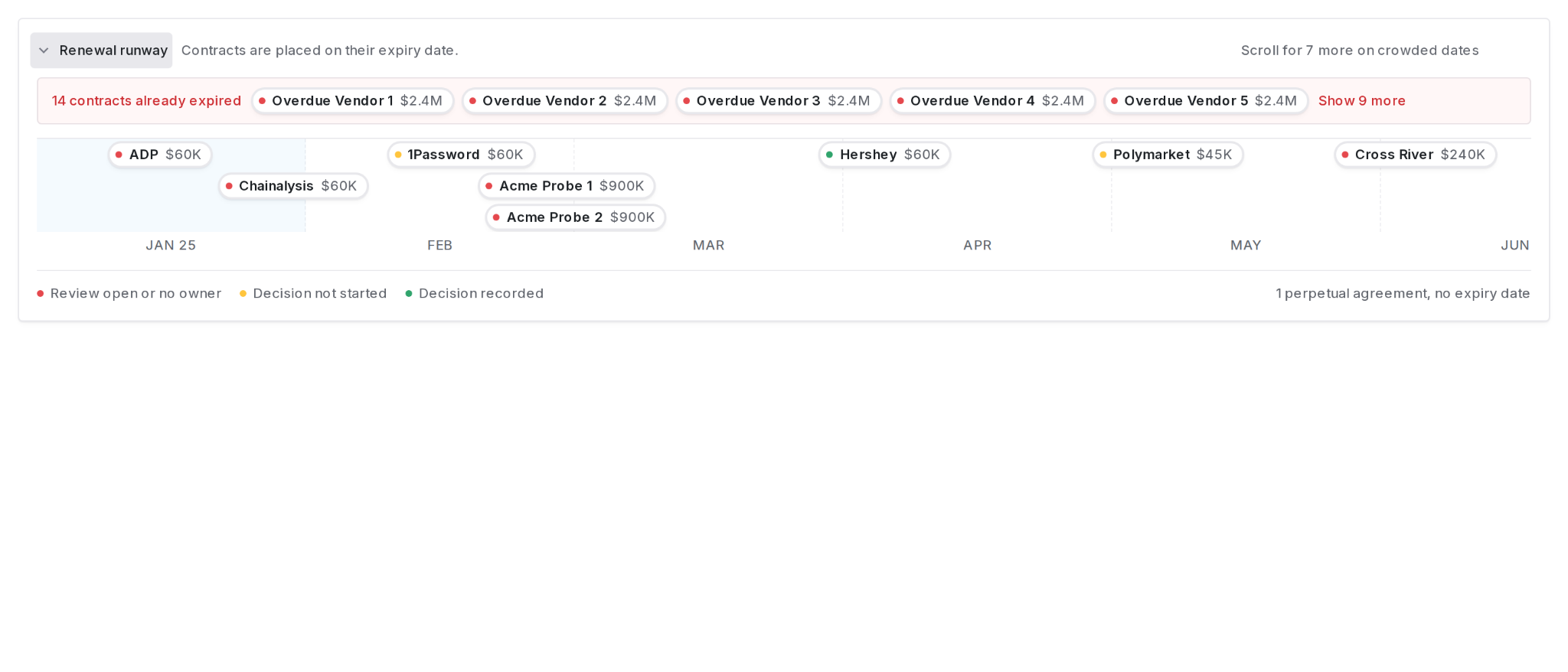Click the "Review open or no owner" legend entry

pyautogui.click(x=129, y=294)
